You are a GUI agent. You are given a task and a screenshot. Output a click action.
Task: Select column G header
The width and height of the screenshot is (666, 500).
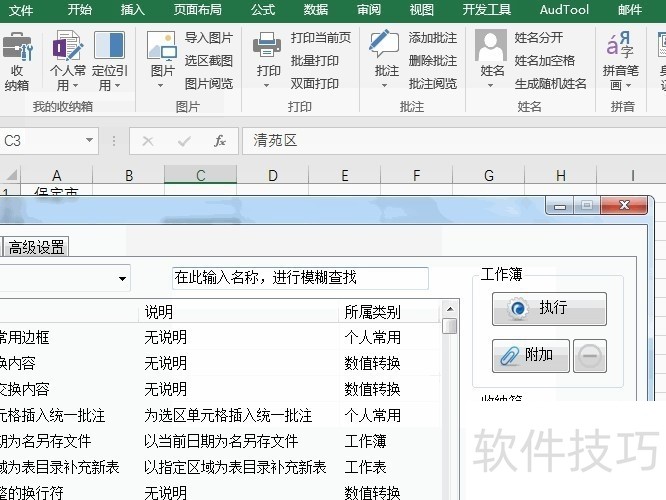(489, 175)
